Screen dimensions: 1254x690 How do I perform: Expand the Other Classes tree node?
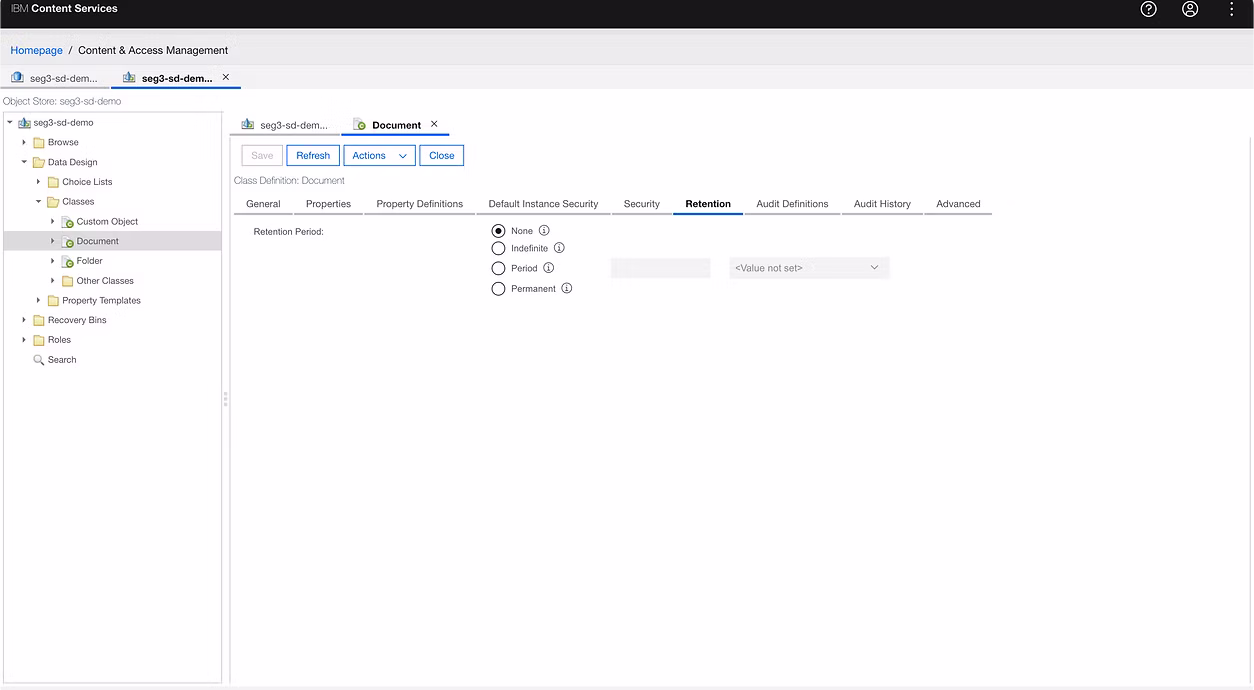coord(53,281)
